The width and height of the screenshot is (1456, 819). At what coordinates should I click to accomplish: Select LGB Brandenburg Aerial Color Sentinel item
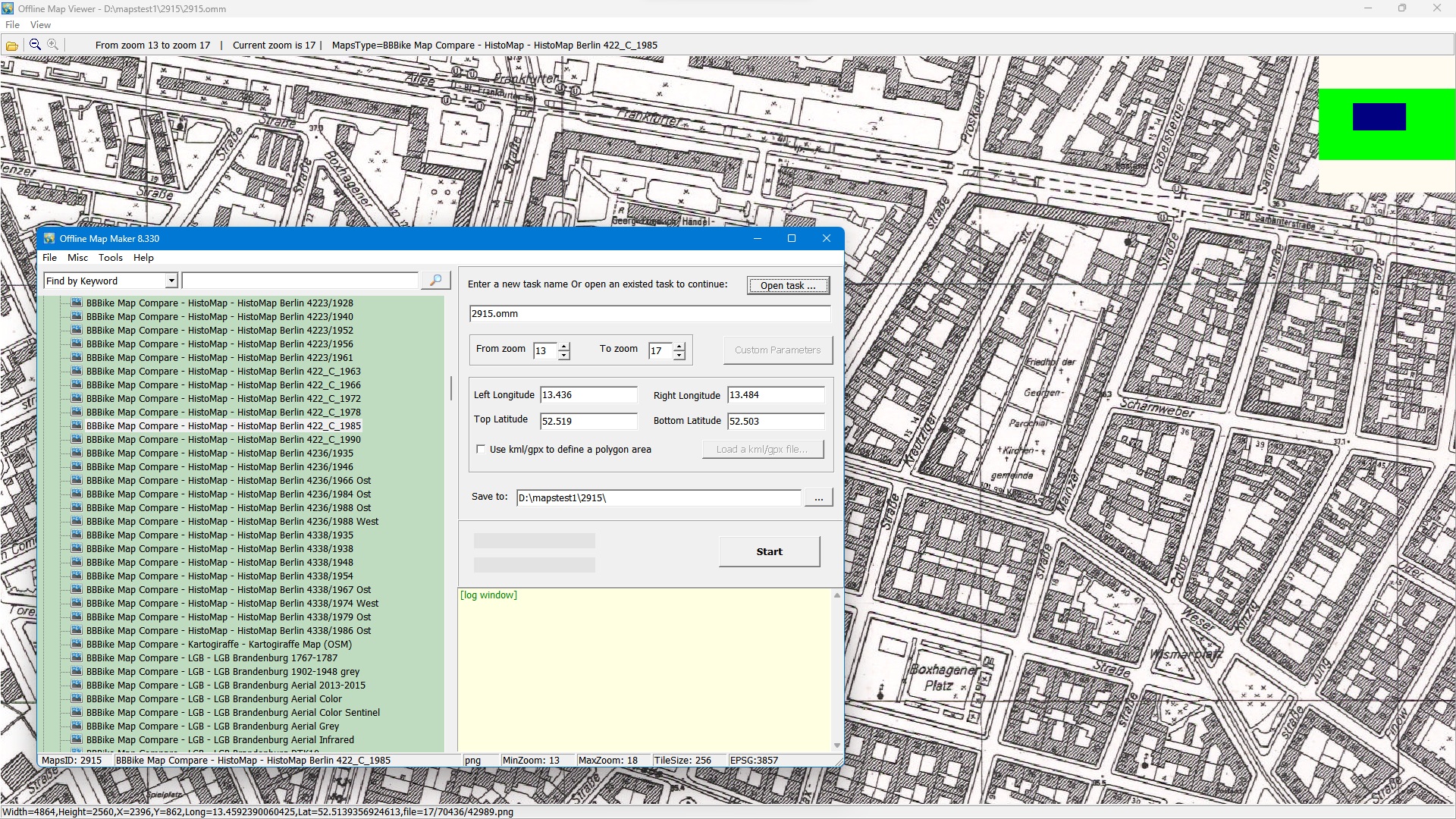(x=233, y=712)
